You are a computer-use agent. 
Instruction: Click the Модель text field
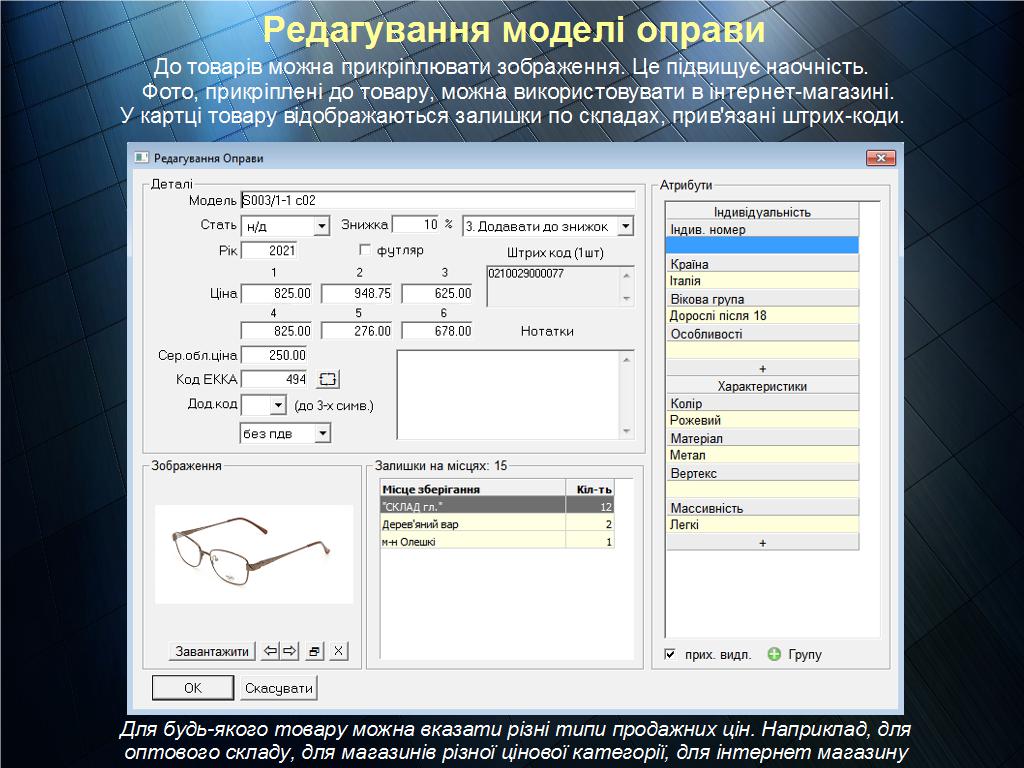click(x=437, y=200)
